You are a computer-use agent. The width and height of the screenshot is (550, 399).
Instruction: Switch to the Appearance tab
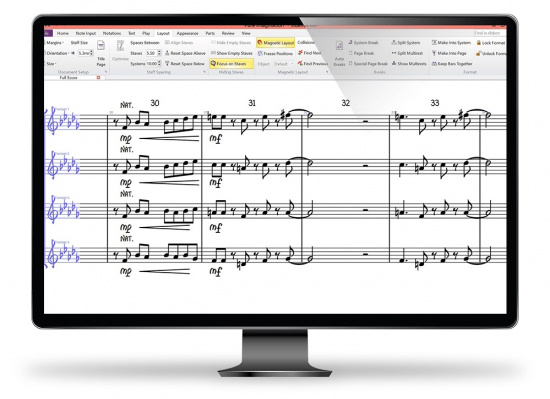[x=188, y=33]
